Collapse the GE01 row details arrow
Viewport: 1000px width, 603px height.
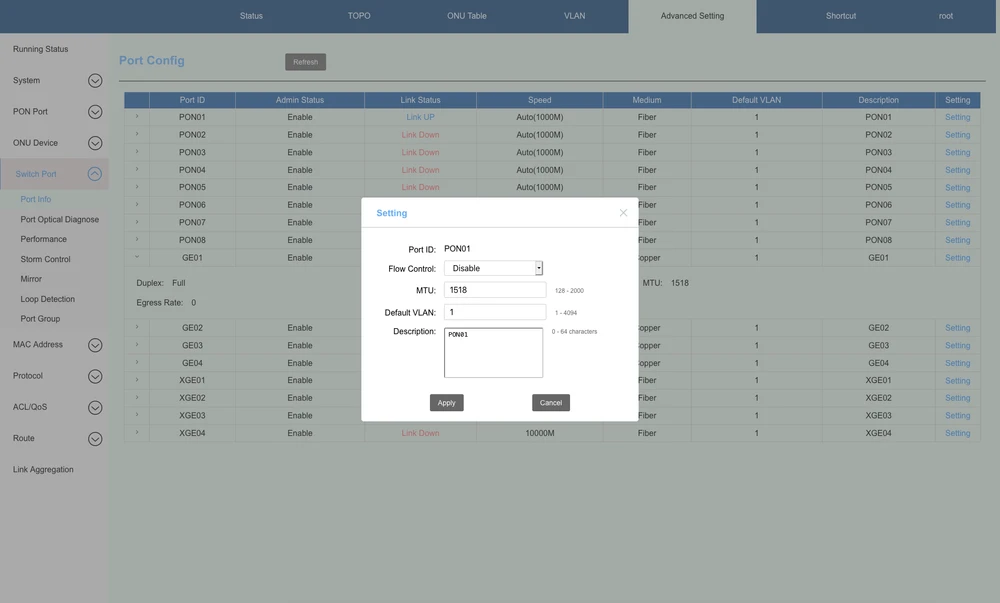pyautogui.click(x=137, y=258)
